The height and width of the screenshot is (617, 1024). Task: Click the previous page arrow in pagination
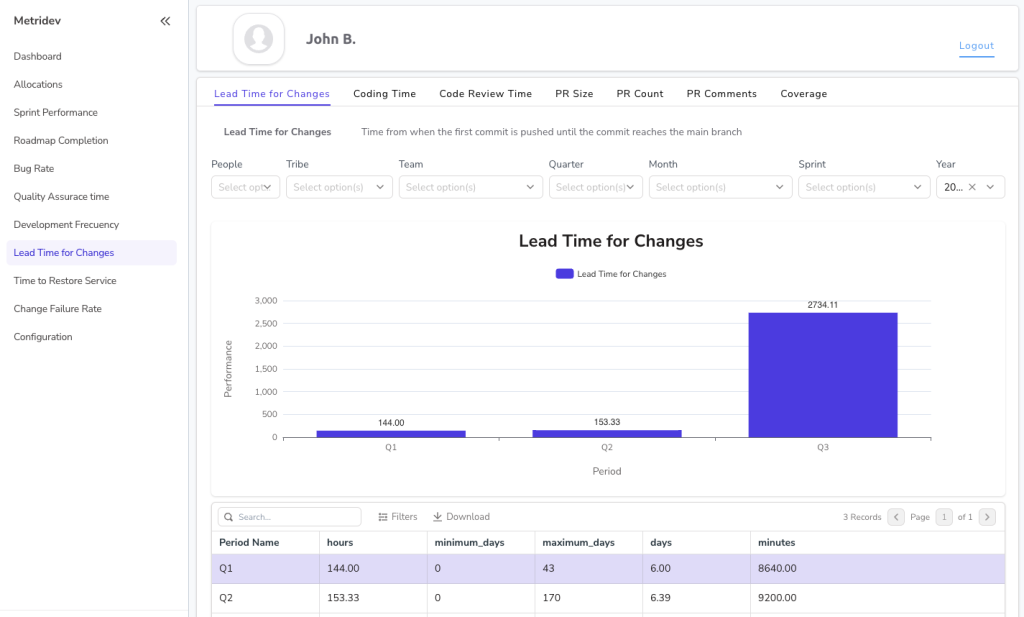(x=895, y=516)
